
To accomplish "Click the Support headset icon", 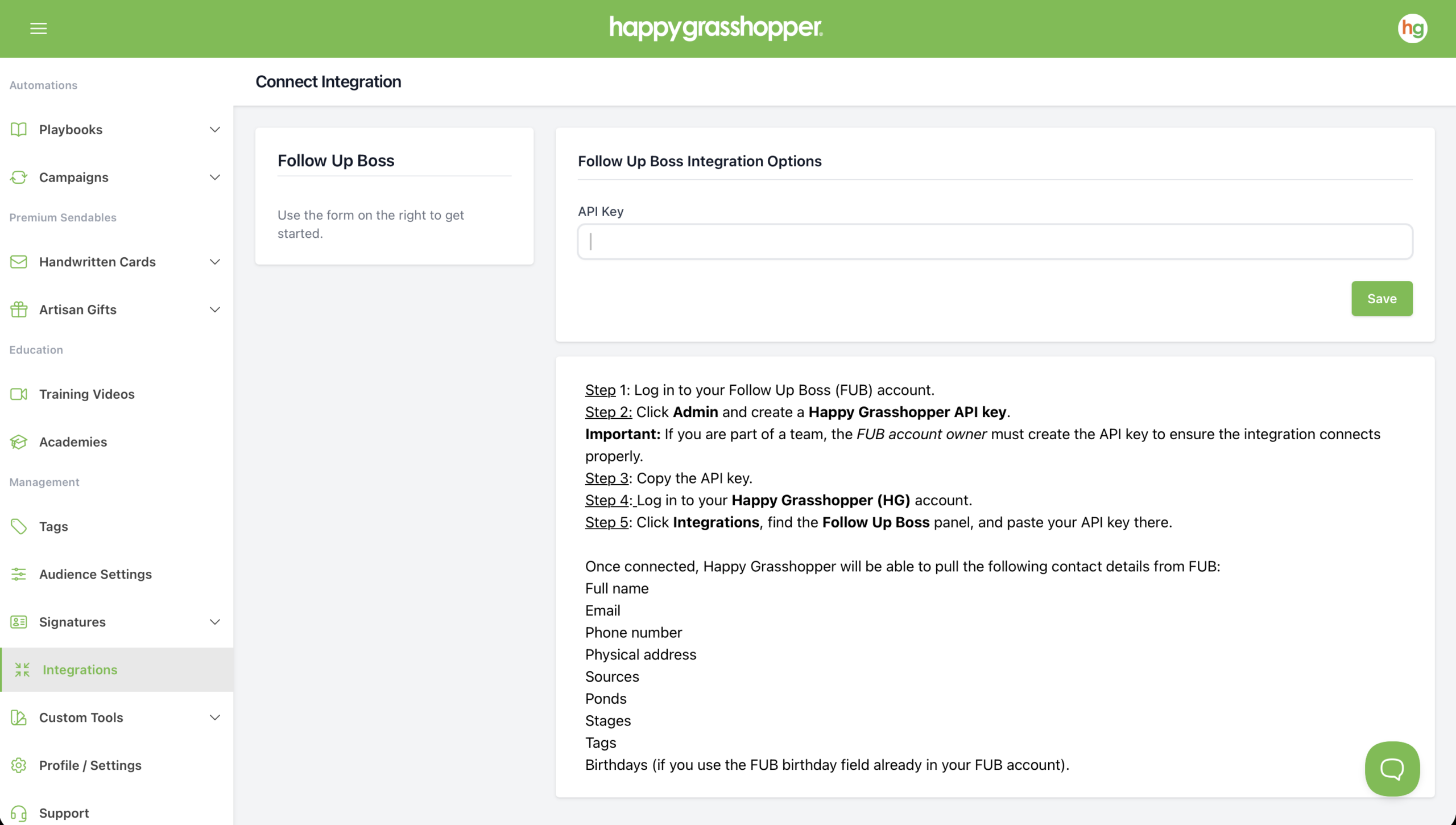I will click(19, 813).
